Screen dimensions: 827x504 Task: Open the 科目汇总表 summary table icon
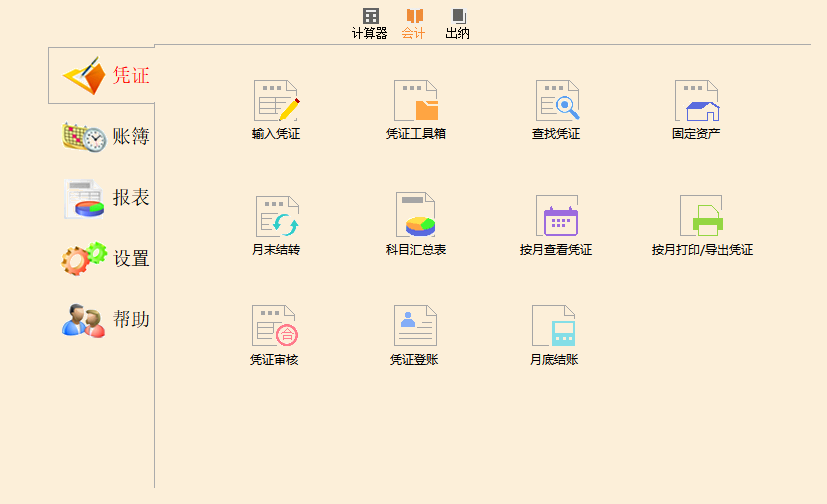pos(416,214)
